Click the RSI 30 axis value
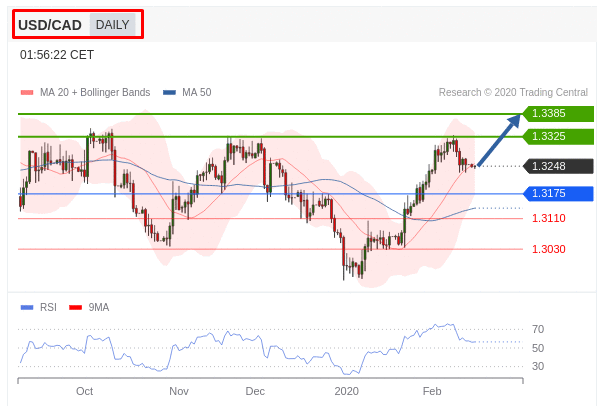This screenshot has height=412, width=602. pyautogui.click(x=538, y=366)
